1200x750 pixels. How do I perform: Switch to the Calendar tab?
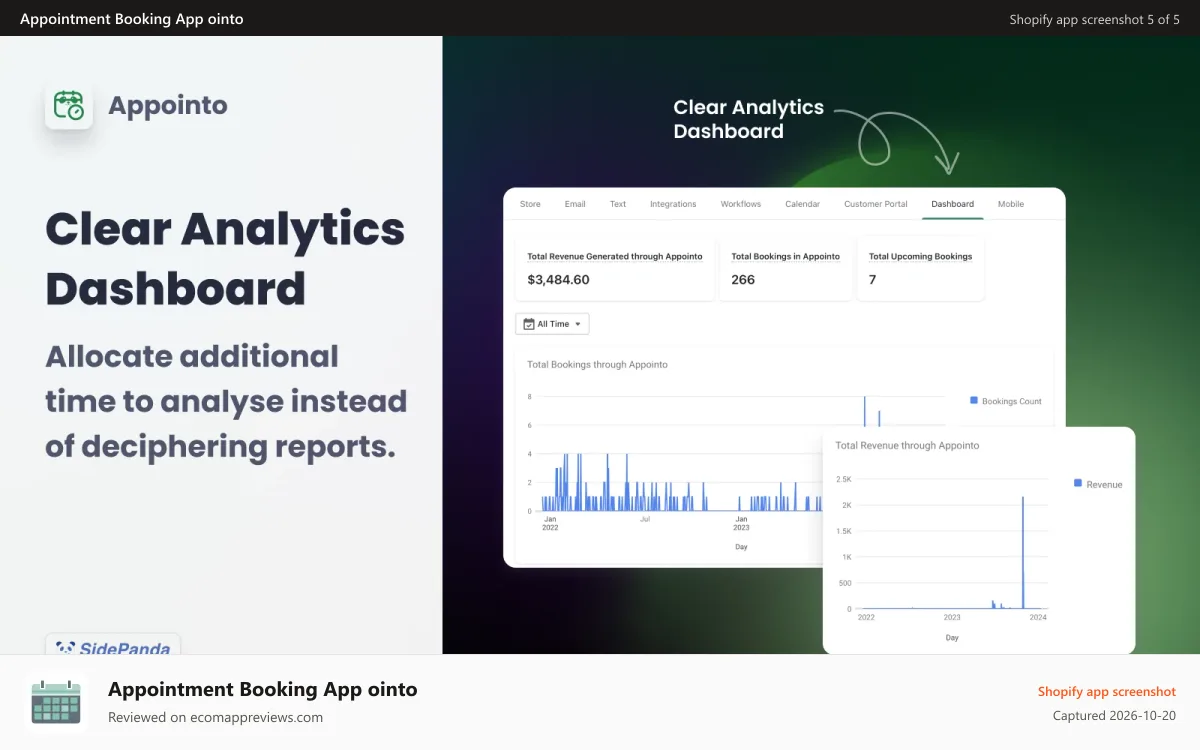[x=802, y=204]
